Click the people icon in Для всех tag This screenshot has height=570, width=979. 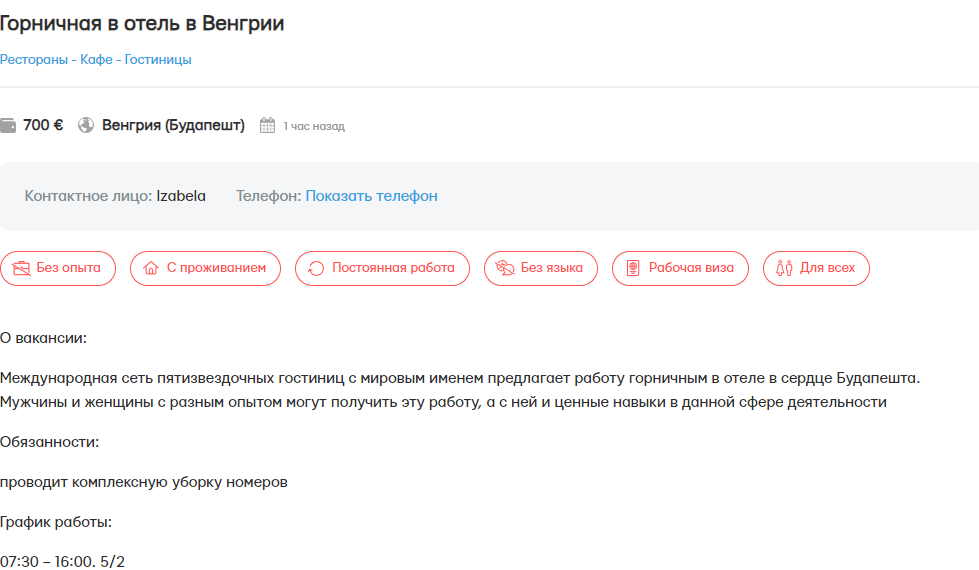point(784,268)
